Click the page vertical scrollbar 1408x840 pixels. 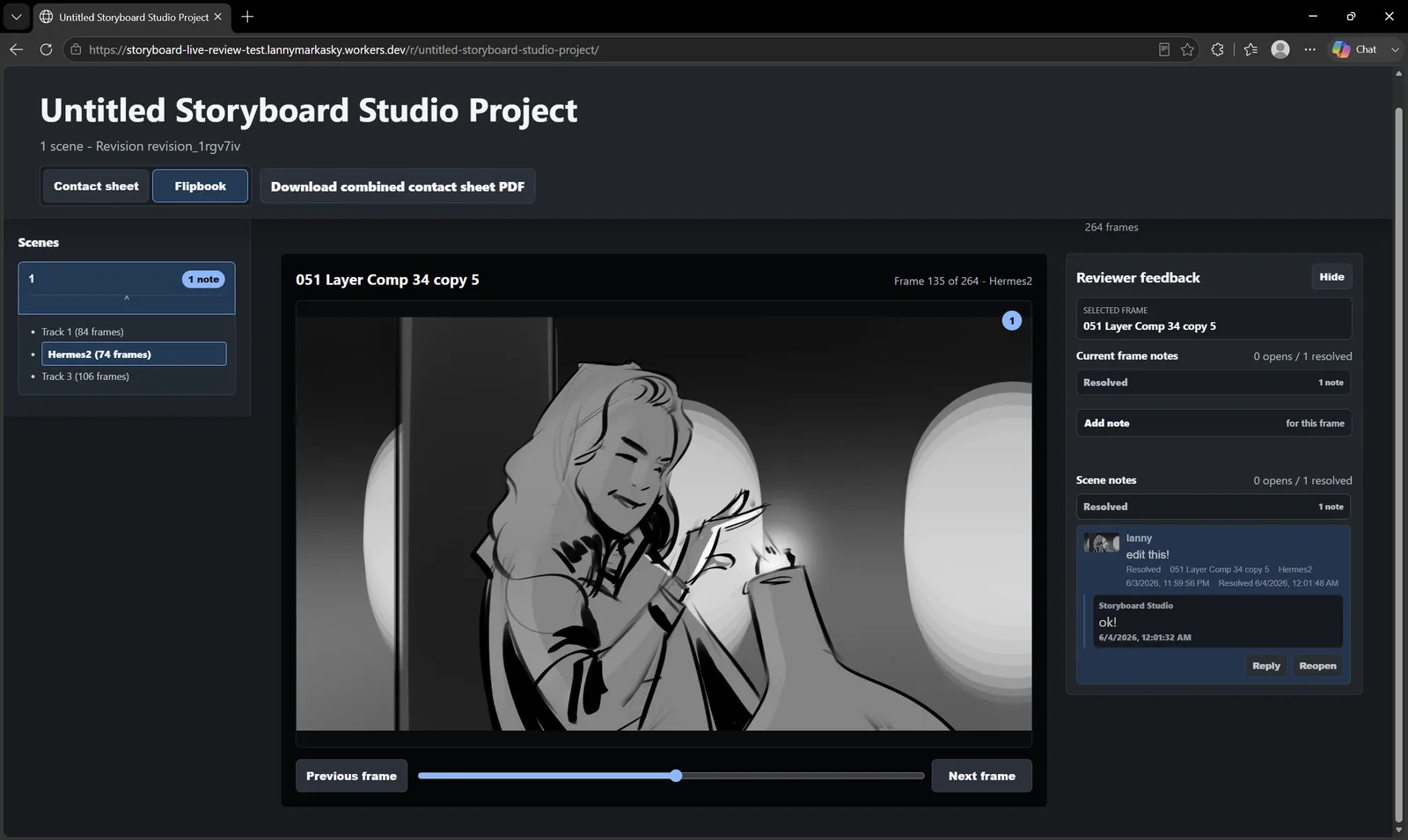tap(1399, 464)
